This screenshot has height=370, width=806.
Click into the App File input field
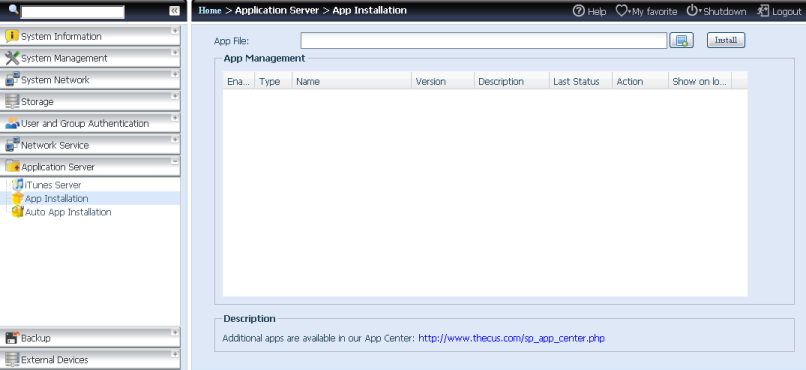(484, 40)
